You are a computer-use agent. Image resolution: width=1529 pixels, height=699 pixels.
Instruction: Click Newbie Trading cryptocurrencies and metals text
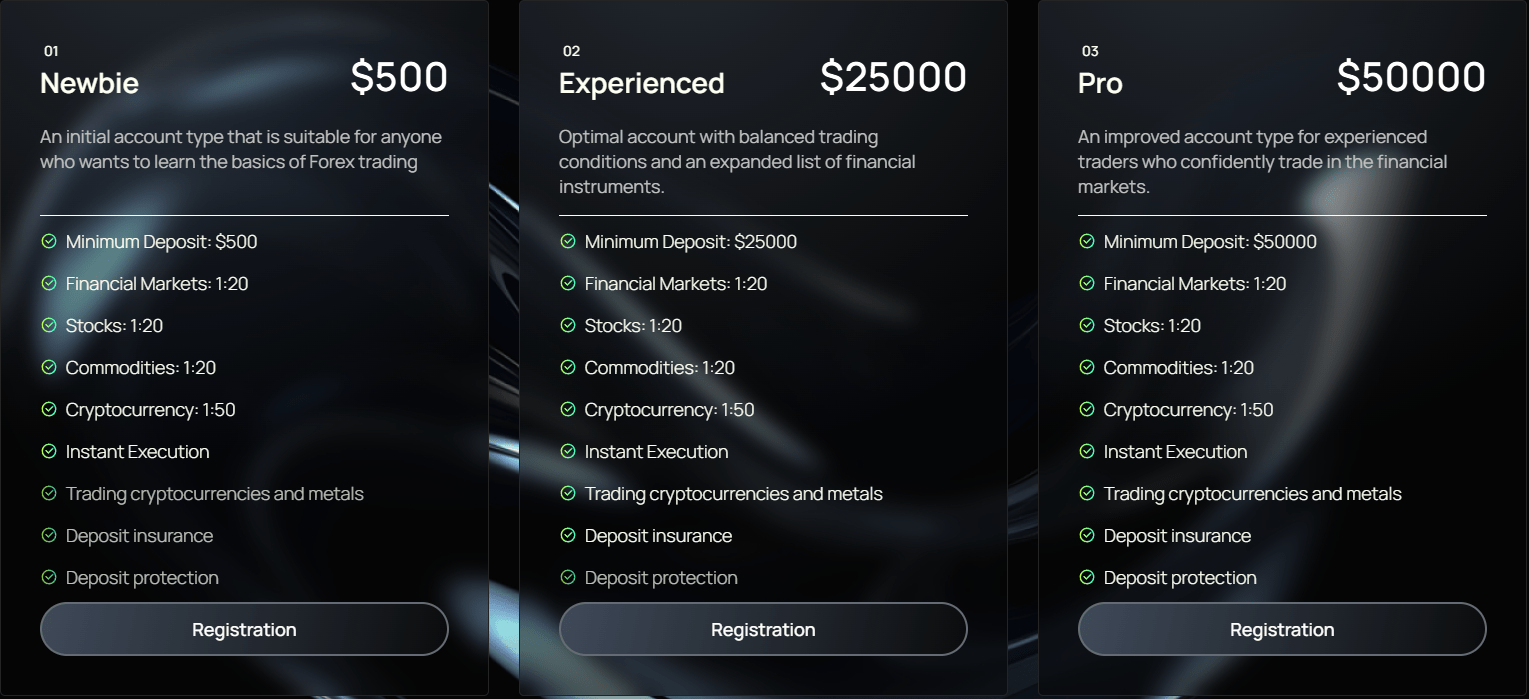pyautogui.click(x=215, y=493)
